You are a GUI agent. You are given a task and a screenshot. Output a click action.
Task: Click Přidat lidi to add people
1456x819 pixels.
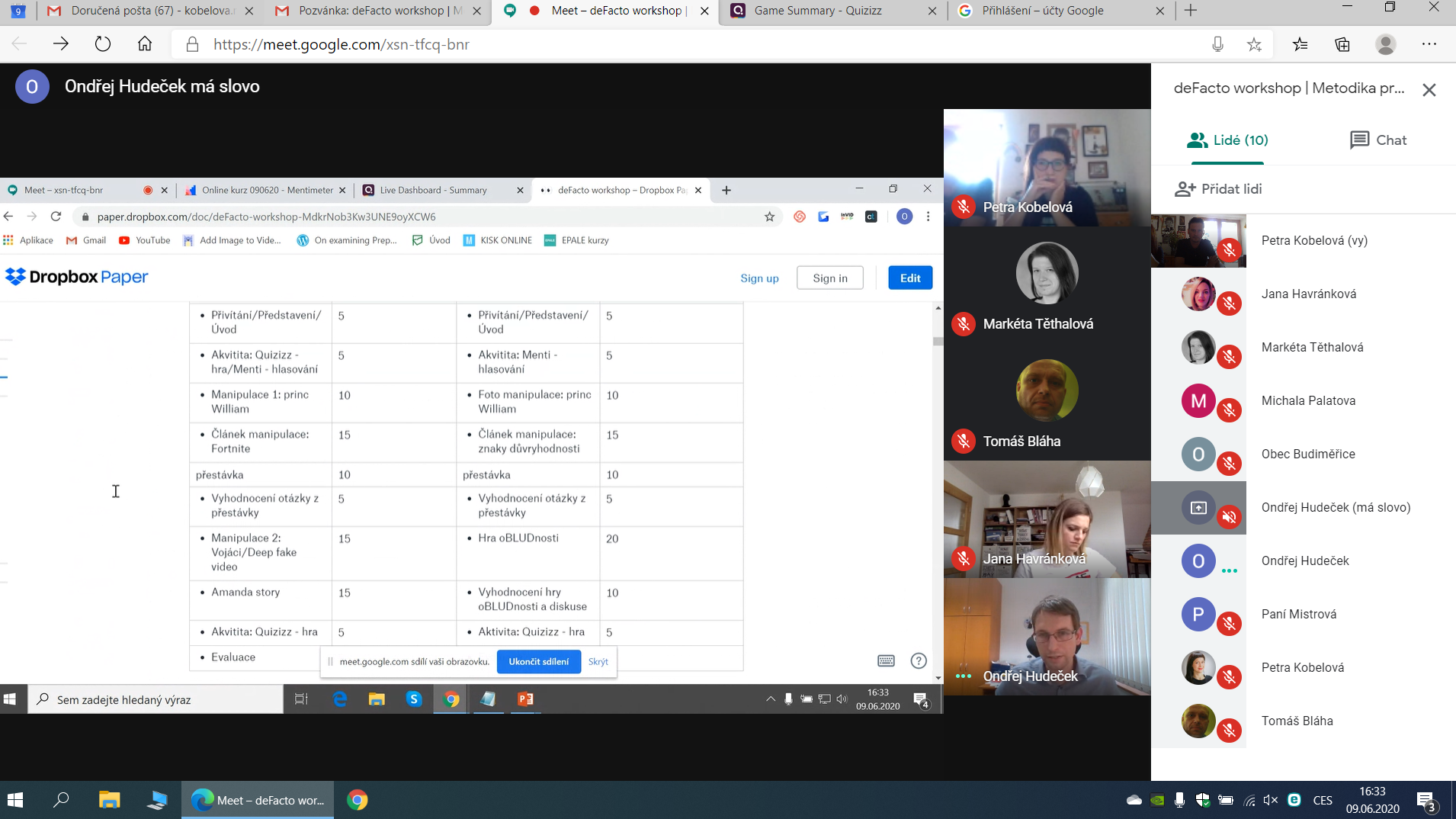point(1218,189)
